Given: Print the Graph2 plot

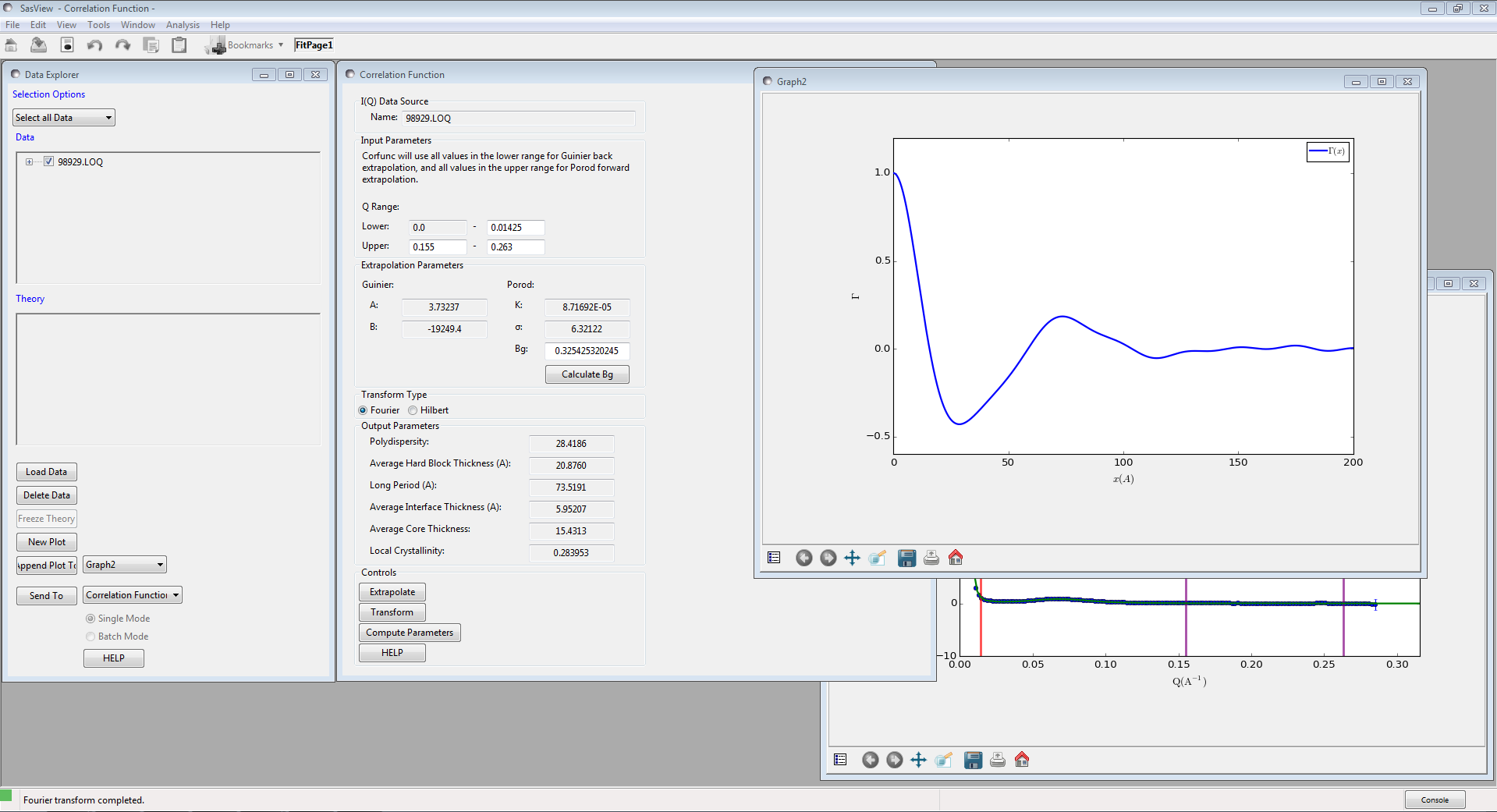Looking at the screenshot, I should [x=931, y=558].
